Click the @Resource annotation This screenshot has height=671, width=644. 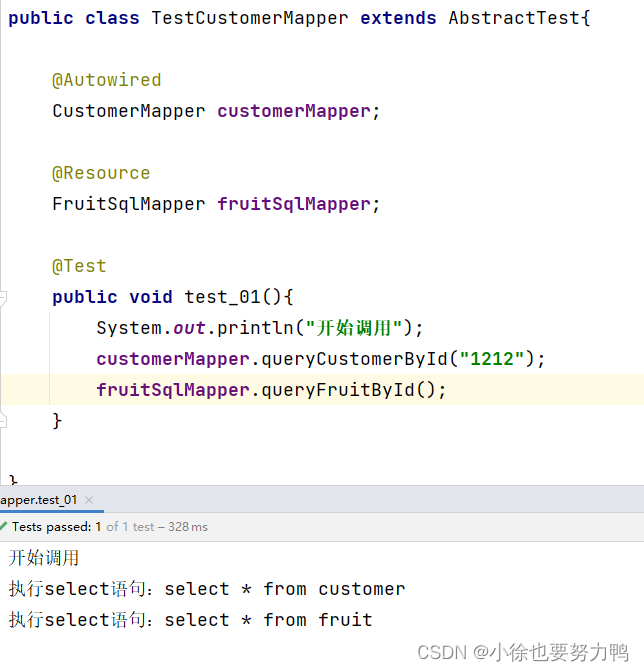(x=101, y=173)
